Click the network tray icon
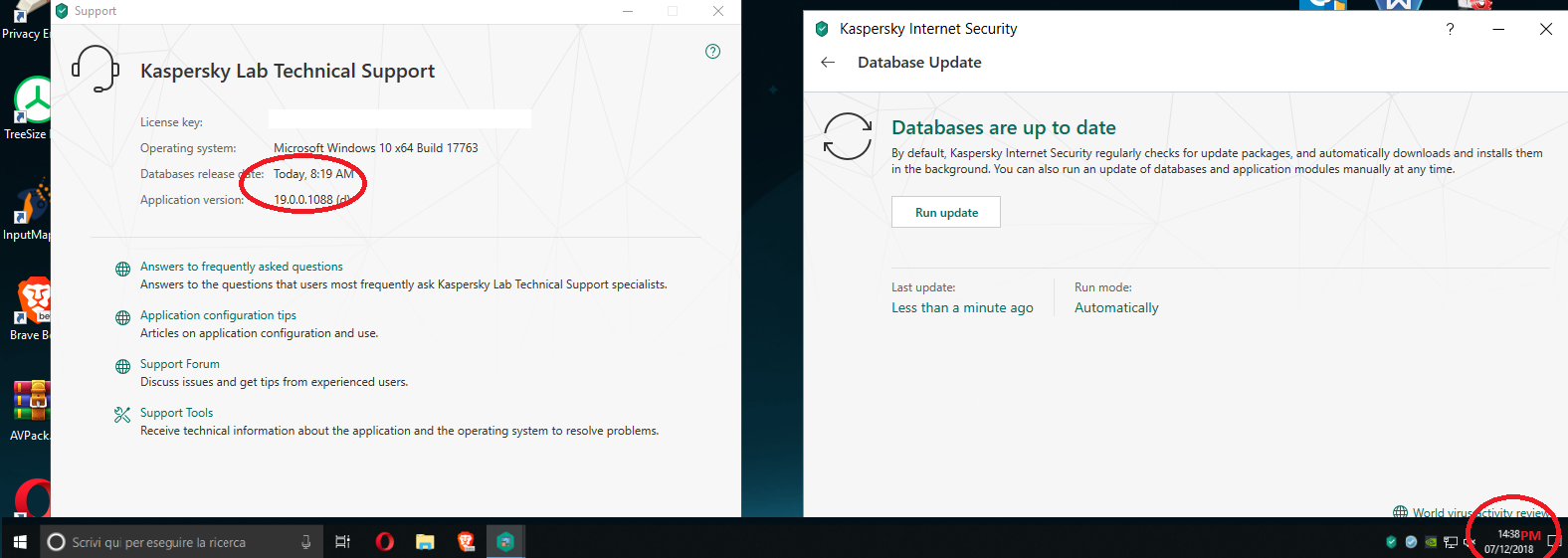Viewport: 1568px width, 558px height. click(1451, 542)
